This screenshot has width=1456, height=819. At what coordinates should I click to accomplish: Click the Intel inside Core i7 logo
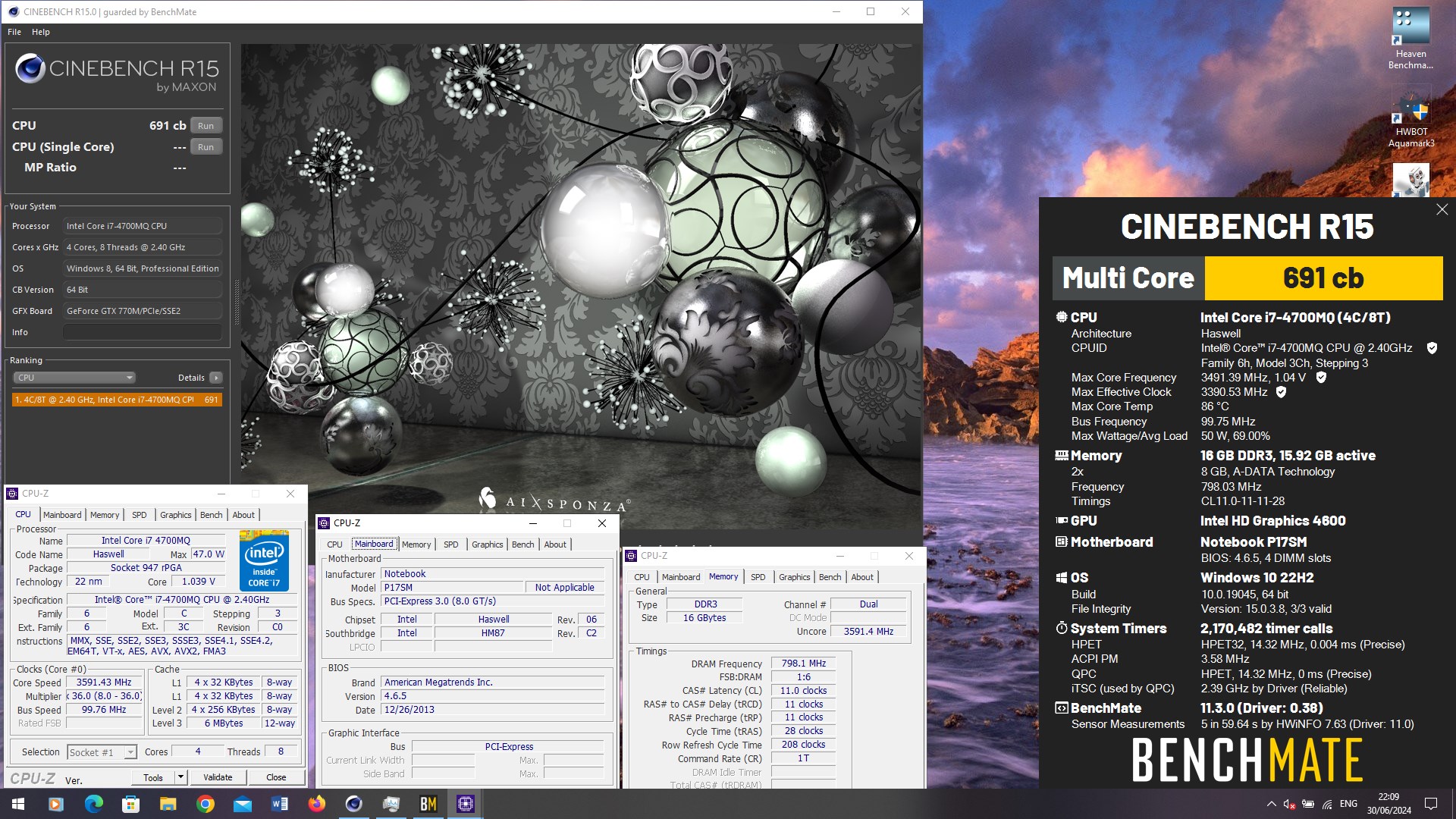coord(264,562)
